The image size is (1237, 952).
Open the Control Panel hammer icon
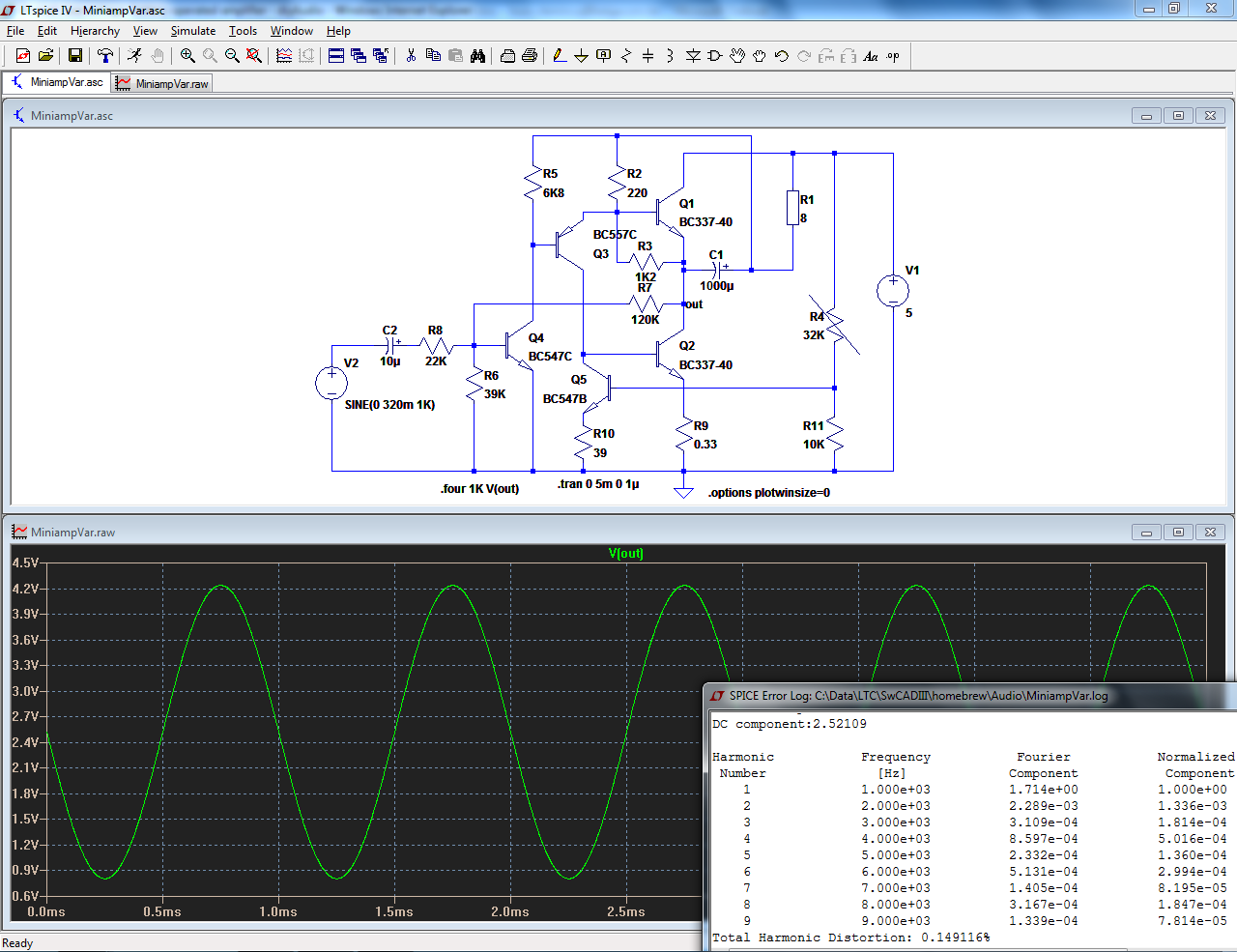coord(104,56)
